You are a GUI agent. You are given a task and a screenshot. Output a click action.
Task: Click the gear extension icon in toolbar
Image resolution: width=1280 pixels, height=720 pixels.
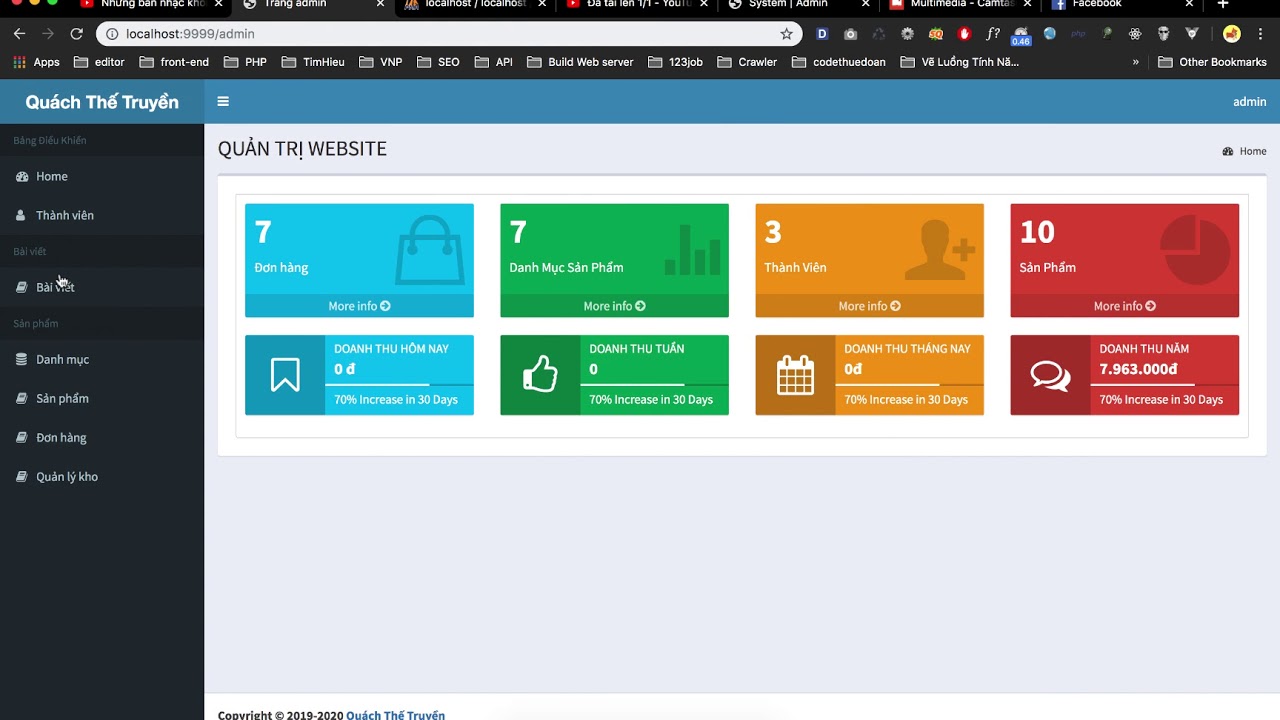[907, 34]
